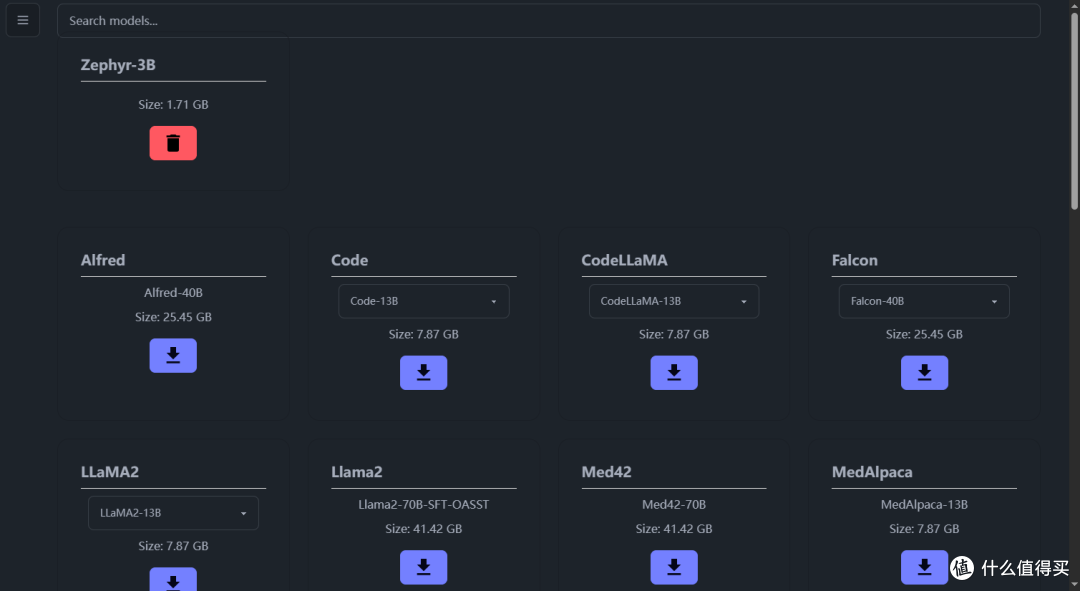The width and height of the screenshot is (1080, 591).
Task: Download the Falcon-40B model
Action: pos(924,373)
